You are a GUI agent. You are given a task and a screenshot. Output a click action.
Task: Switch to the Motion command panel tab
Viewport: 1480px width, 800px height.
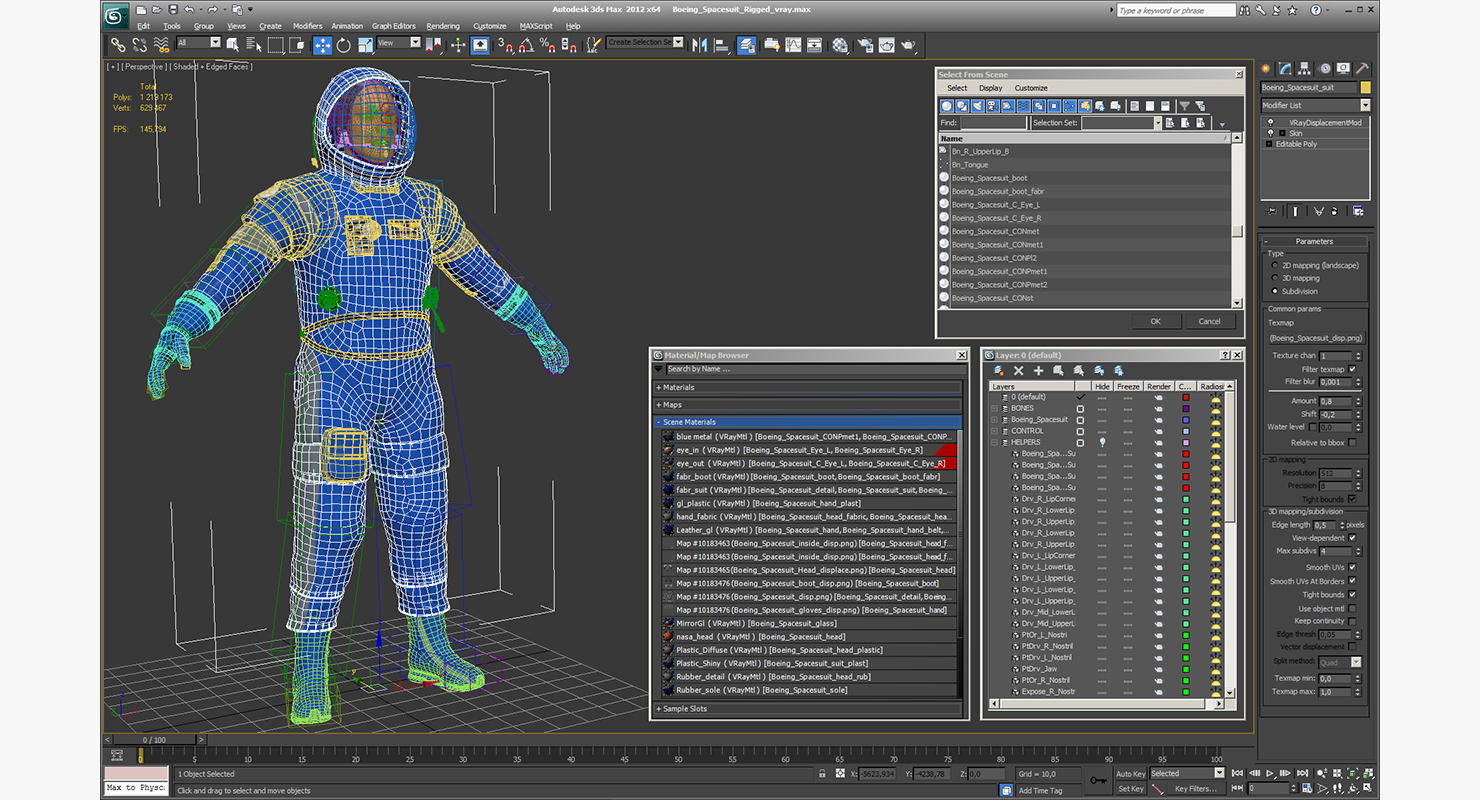(x=1325, y=68)
